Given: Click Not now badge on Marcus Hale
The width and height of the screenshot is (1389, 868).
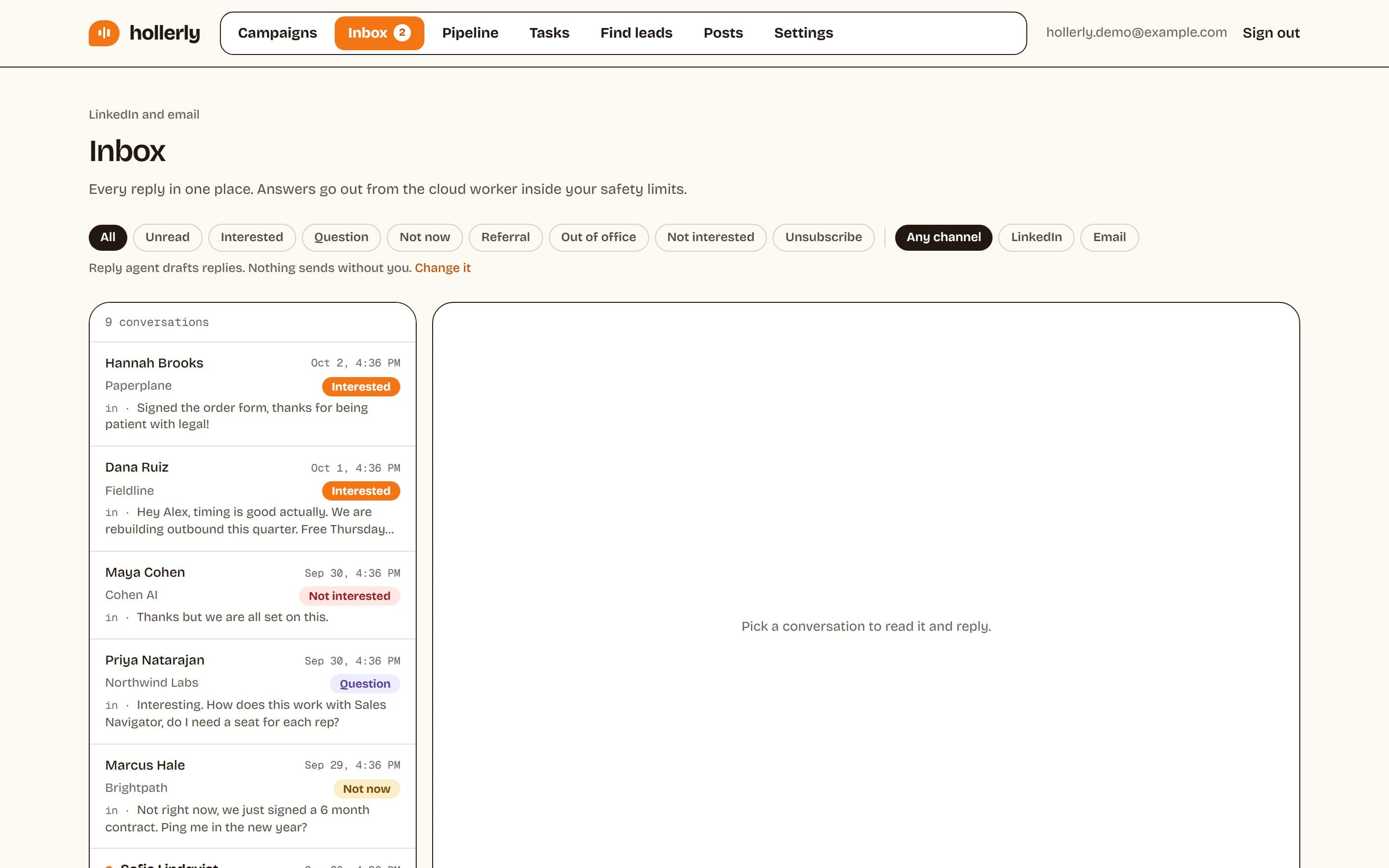Looking at the screenshot, I should (x=366, y=789).
